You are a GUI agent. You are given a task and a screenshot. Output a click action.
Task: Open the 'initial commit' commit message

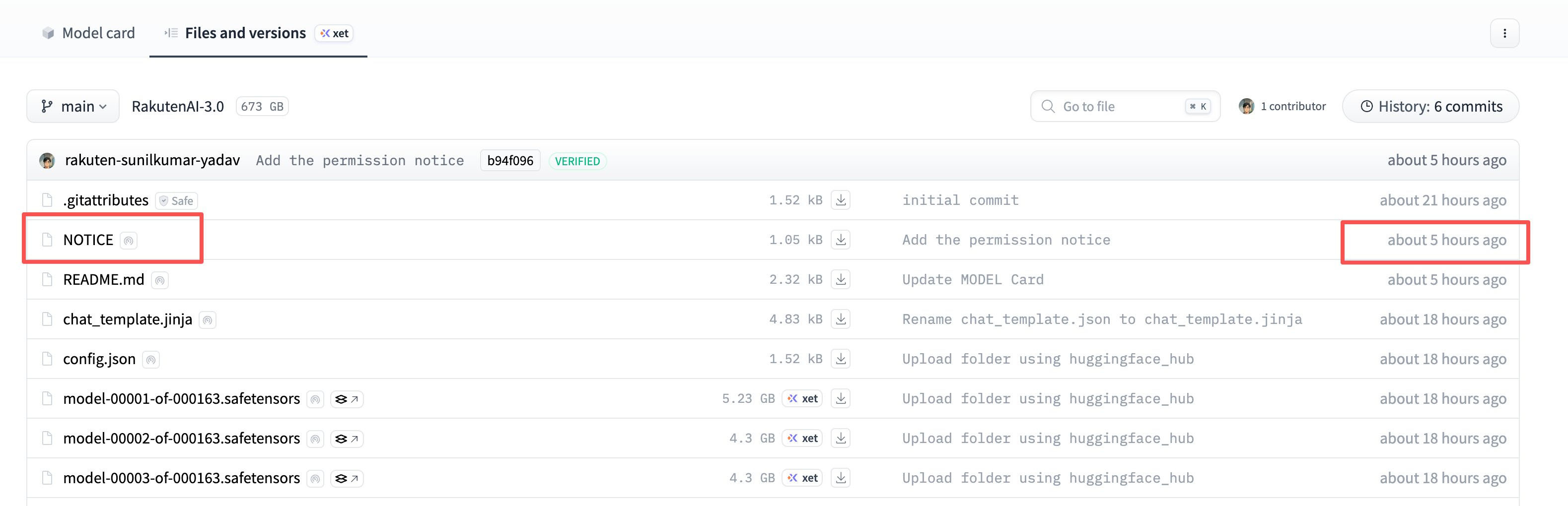pos(960,200)
